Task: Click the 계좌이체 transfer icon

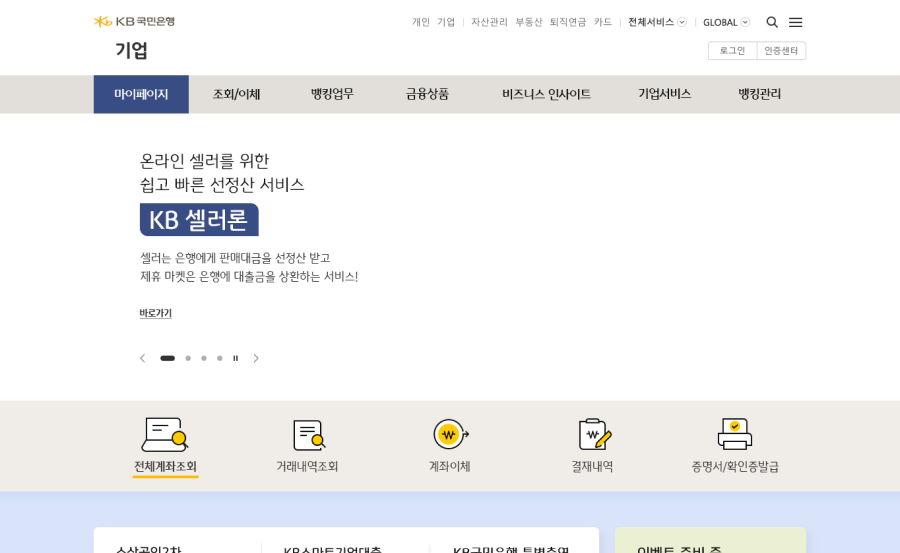Action: 450,434
